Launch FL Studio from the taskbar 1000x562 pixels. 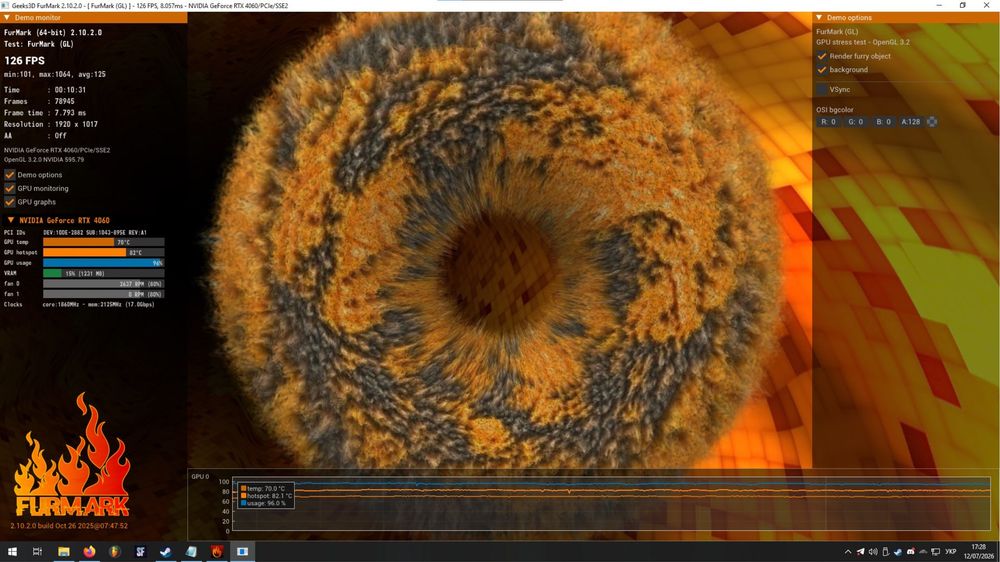pos(115,552)
